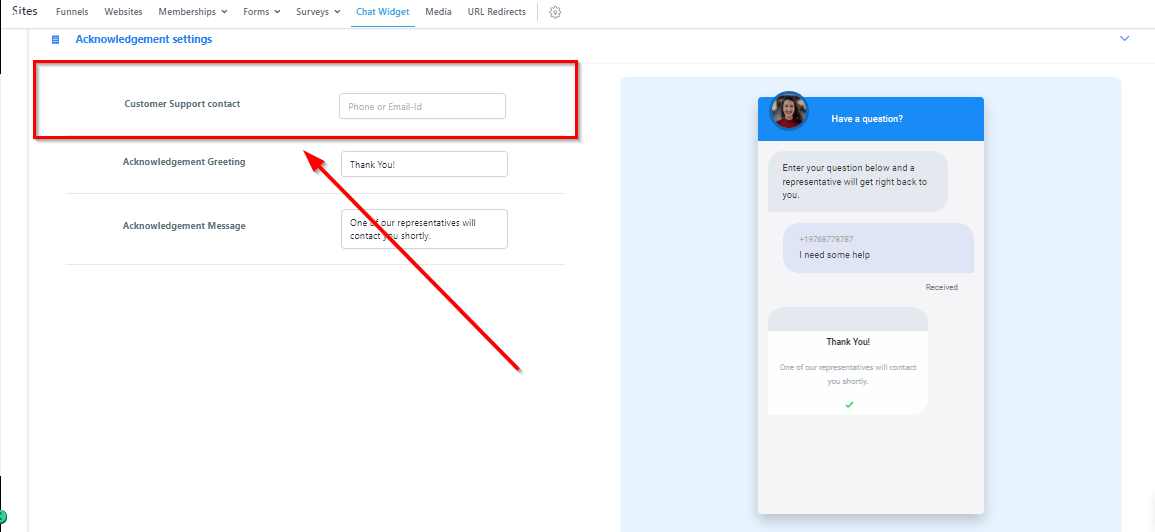
Task: Switch to the Websites tab
Action: click(x=123, y=12)
